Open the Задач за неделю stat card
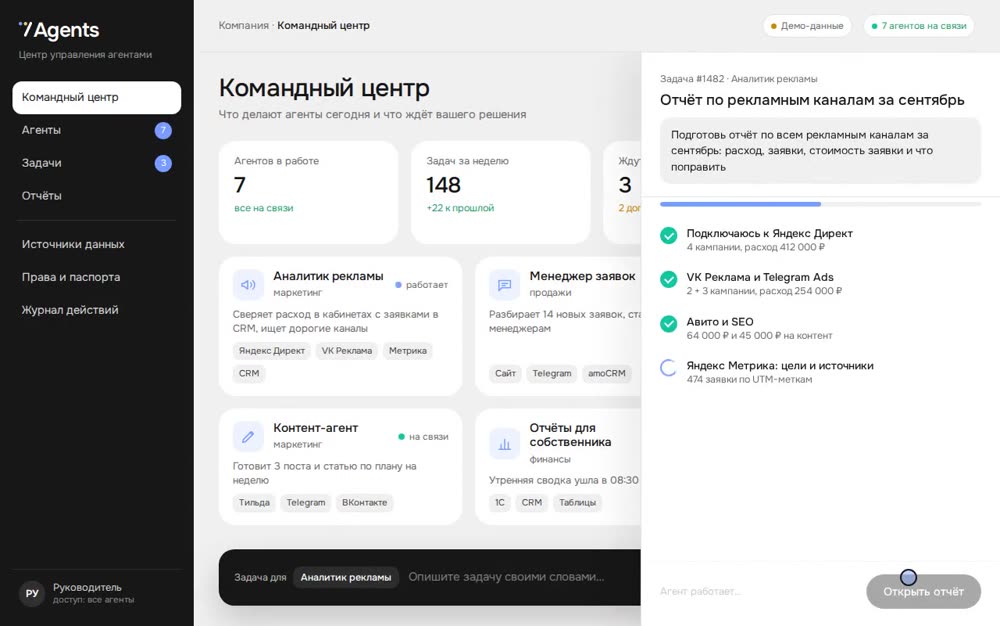The image size is (1000, 626). pos(501,192)
